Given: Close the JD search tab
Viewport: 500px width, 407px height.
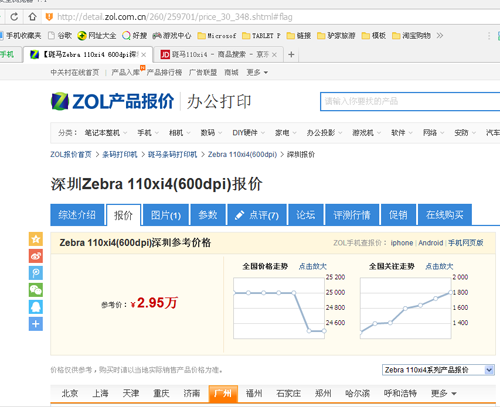Looking at the screenshot, I should coord(274,55).
